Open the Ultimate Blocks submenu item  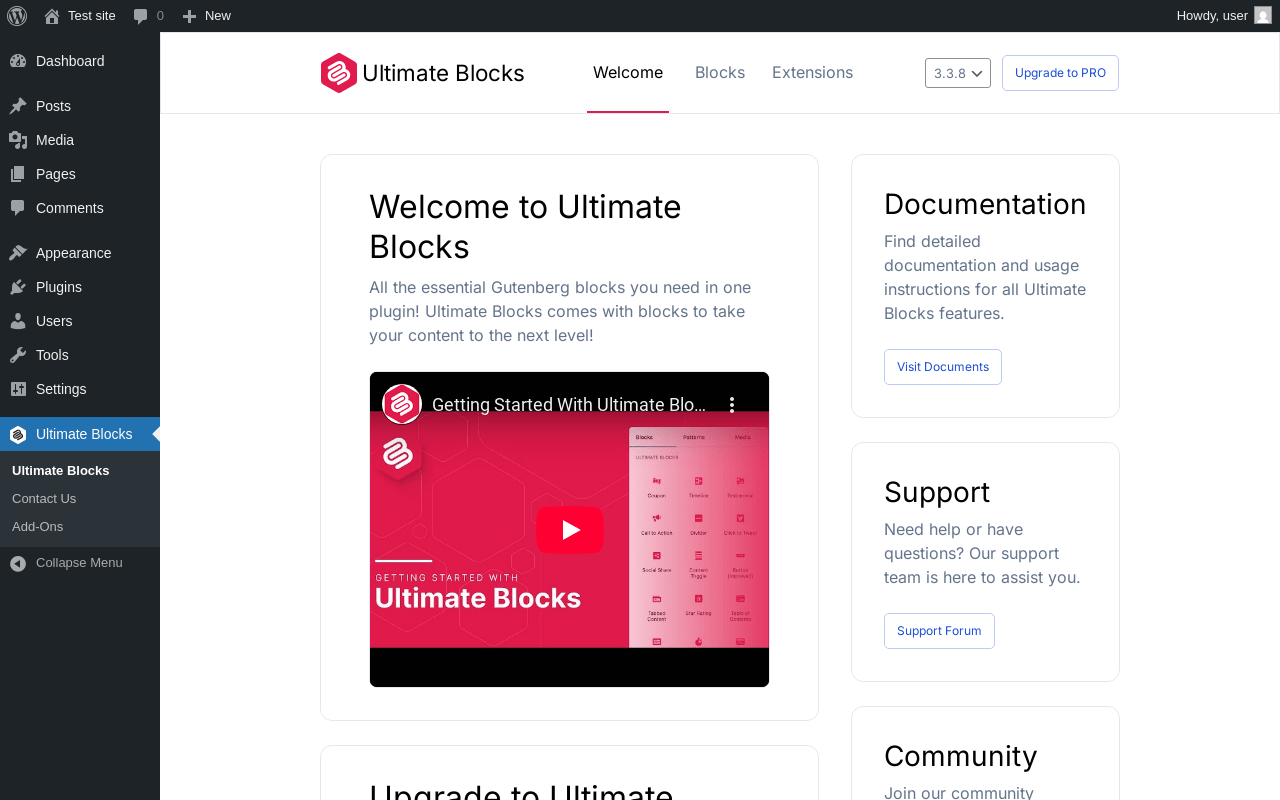pos(61,471)
